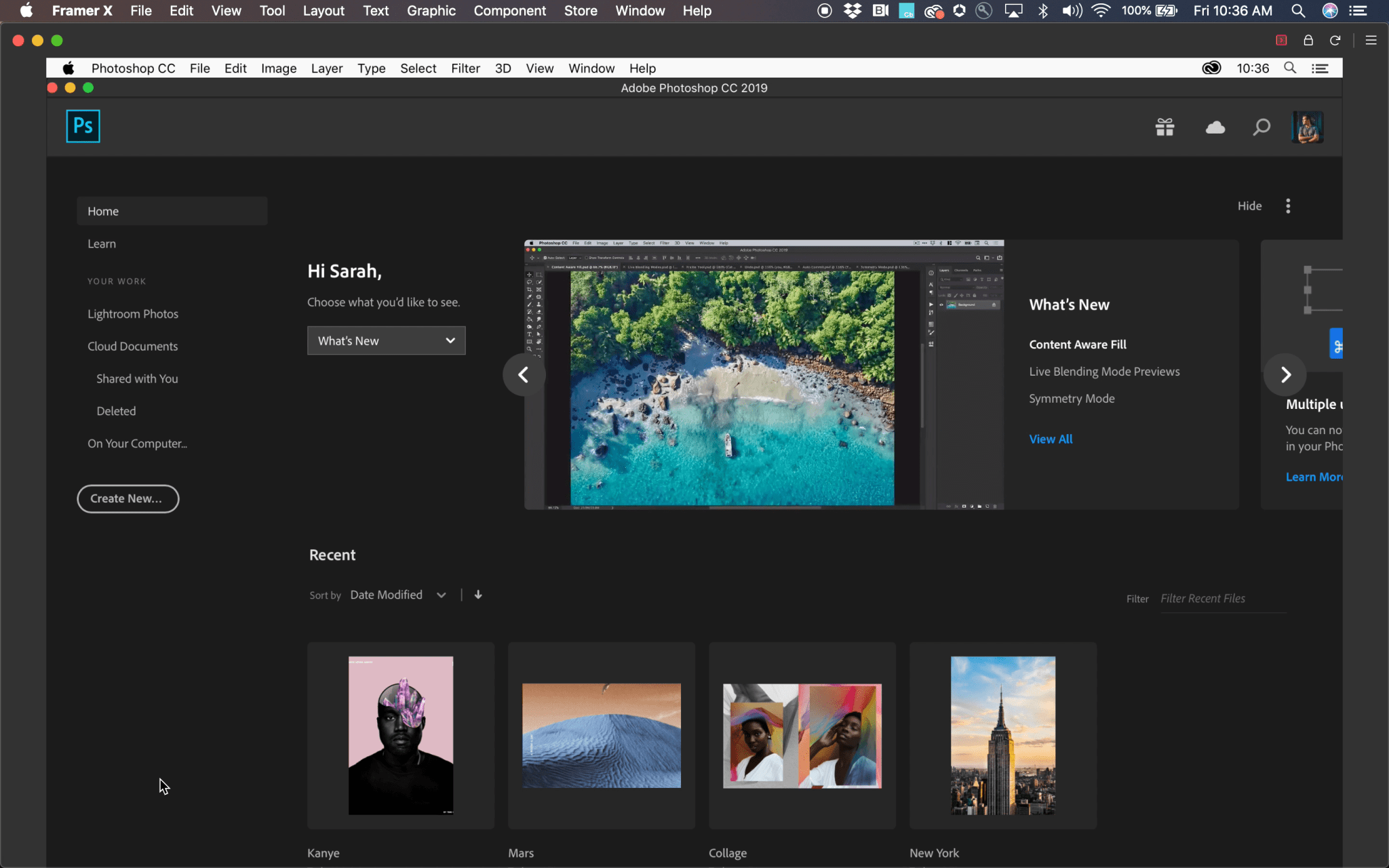
Task: Click the Bluetooth icon in macOS menu bar
Action: [x=1043, y=11]
